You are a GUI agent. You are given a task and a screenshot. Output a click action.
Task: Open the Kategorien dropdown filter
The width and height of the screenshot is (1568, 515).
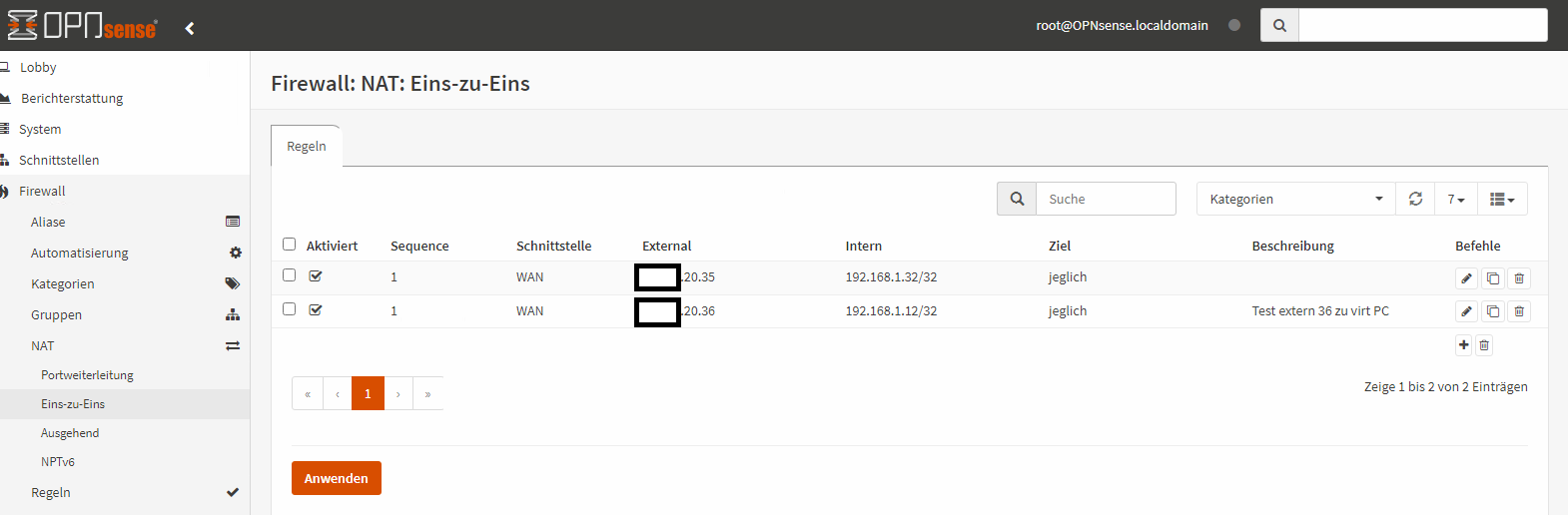coord(1296,199)
